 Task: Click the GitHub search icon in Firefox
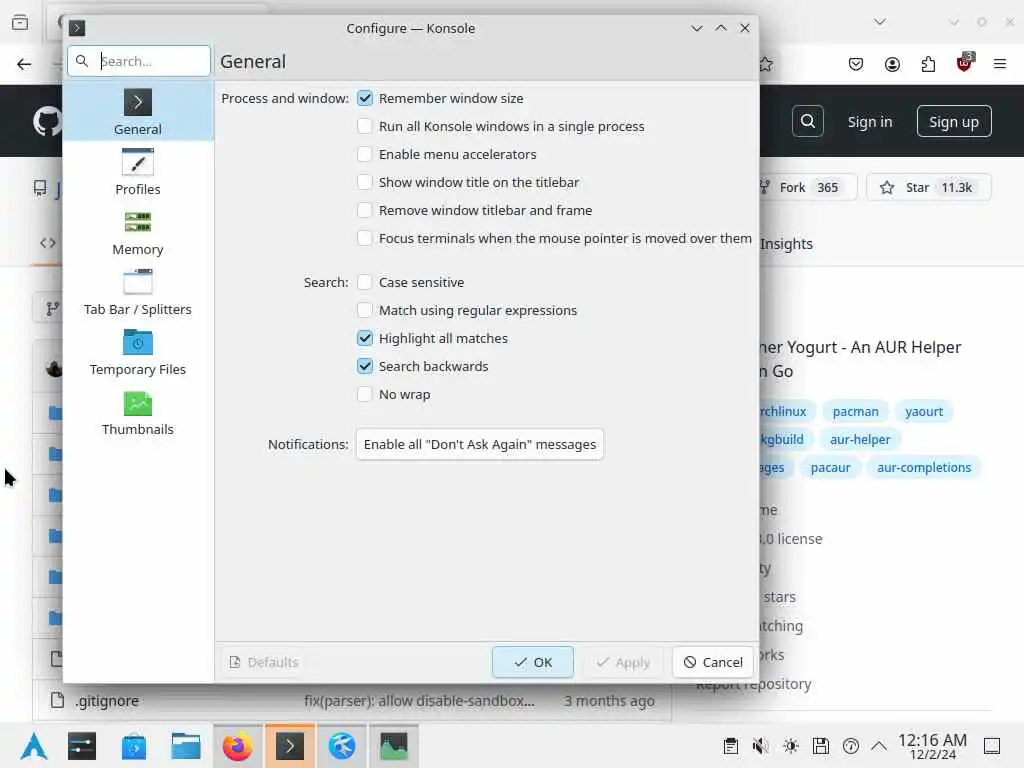tap(808, 121)
